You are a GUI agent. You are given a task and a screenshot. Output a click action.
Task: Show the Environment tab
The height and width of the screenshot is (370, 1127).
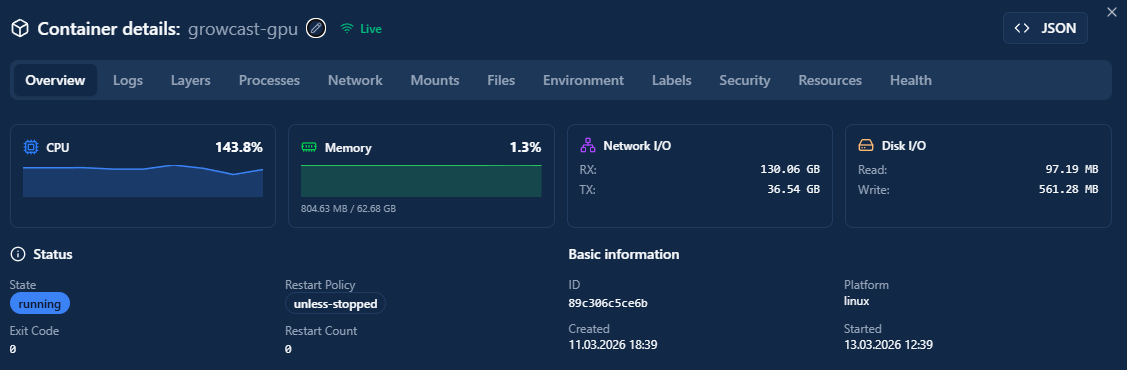[x=583, y=80]
